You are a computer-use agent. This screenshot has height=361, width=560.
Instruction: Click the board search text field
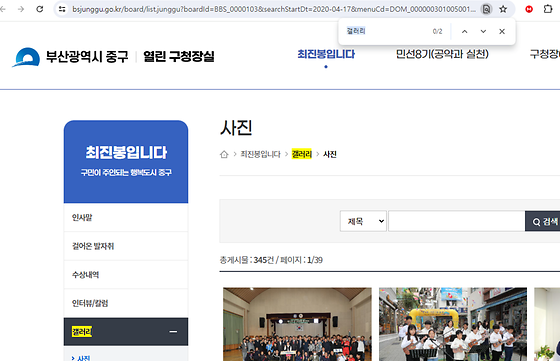456,221
